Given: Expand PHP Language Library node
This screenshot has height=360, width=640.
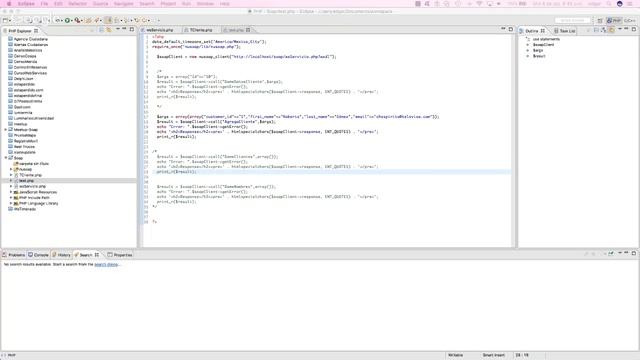Looking at the screenshot, I should [11, 203].
